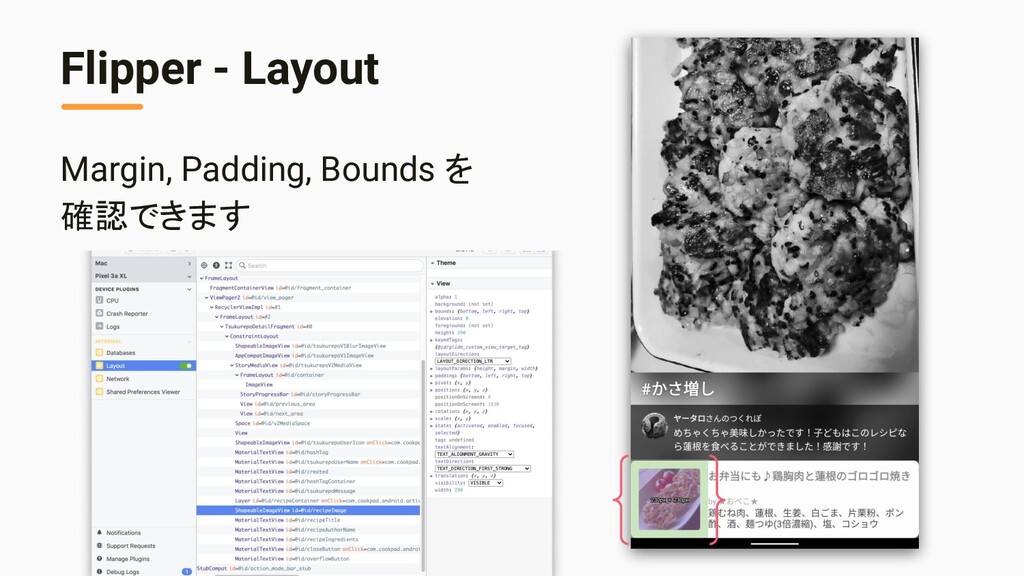Toggle the Layout plugin switch
Image resolution: width=1024 pixels, height=576 pixels.
186,366
